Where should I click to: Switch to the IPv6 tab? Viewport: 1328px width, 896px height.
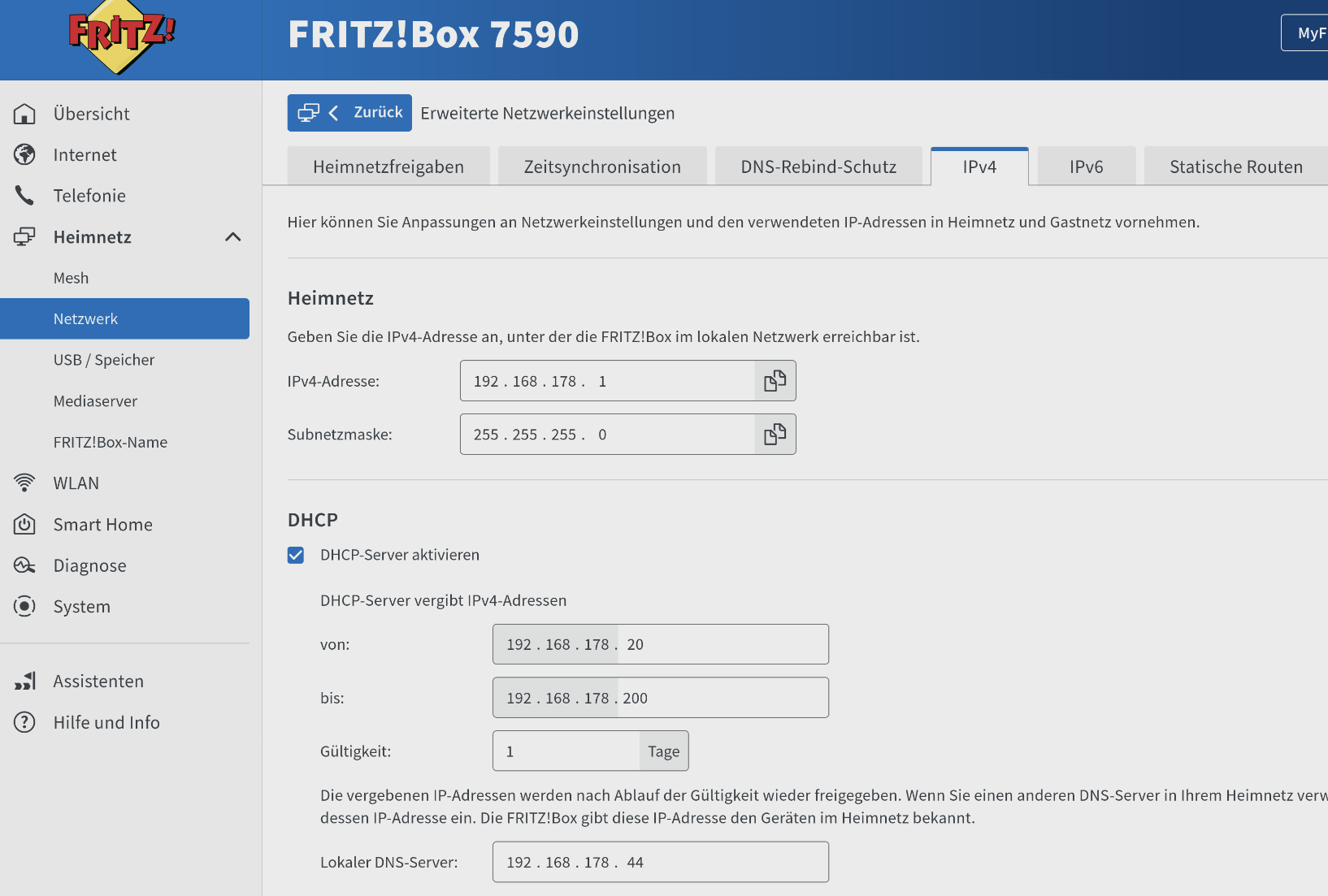pos(1086,167)
